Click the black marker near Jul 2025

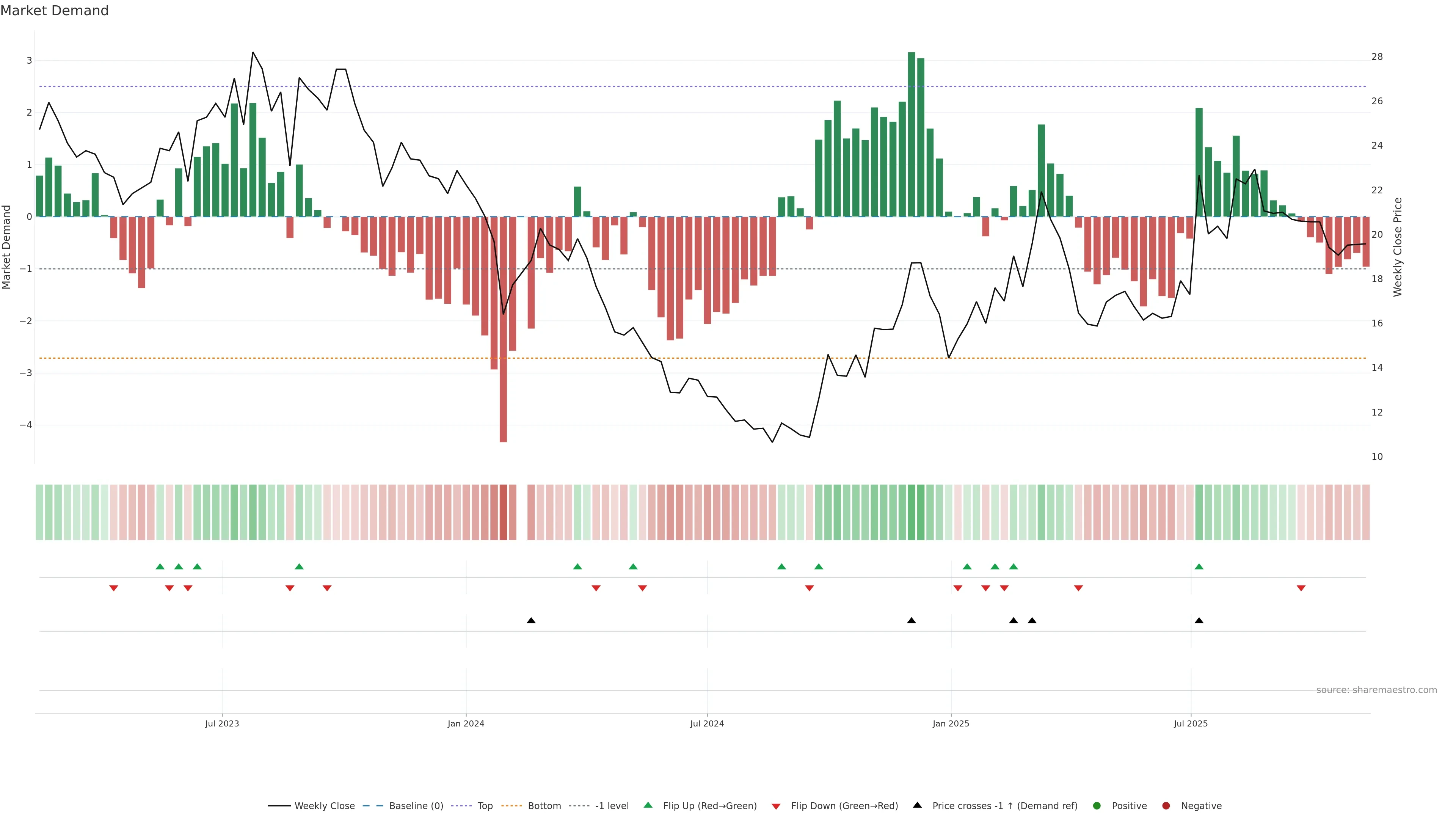click(1199, 621)
